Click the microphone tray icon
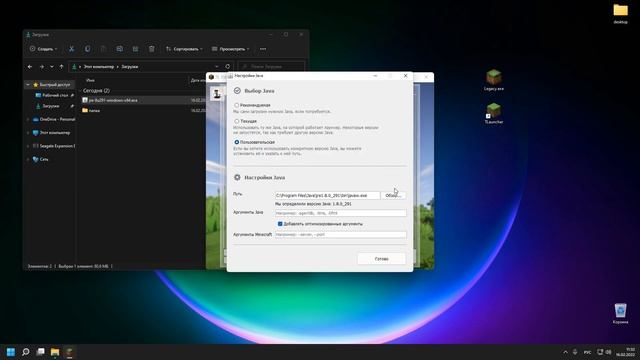This screenshot has height=360, width=640. [x=575, y=352]
